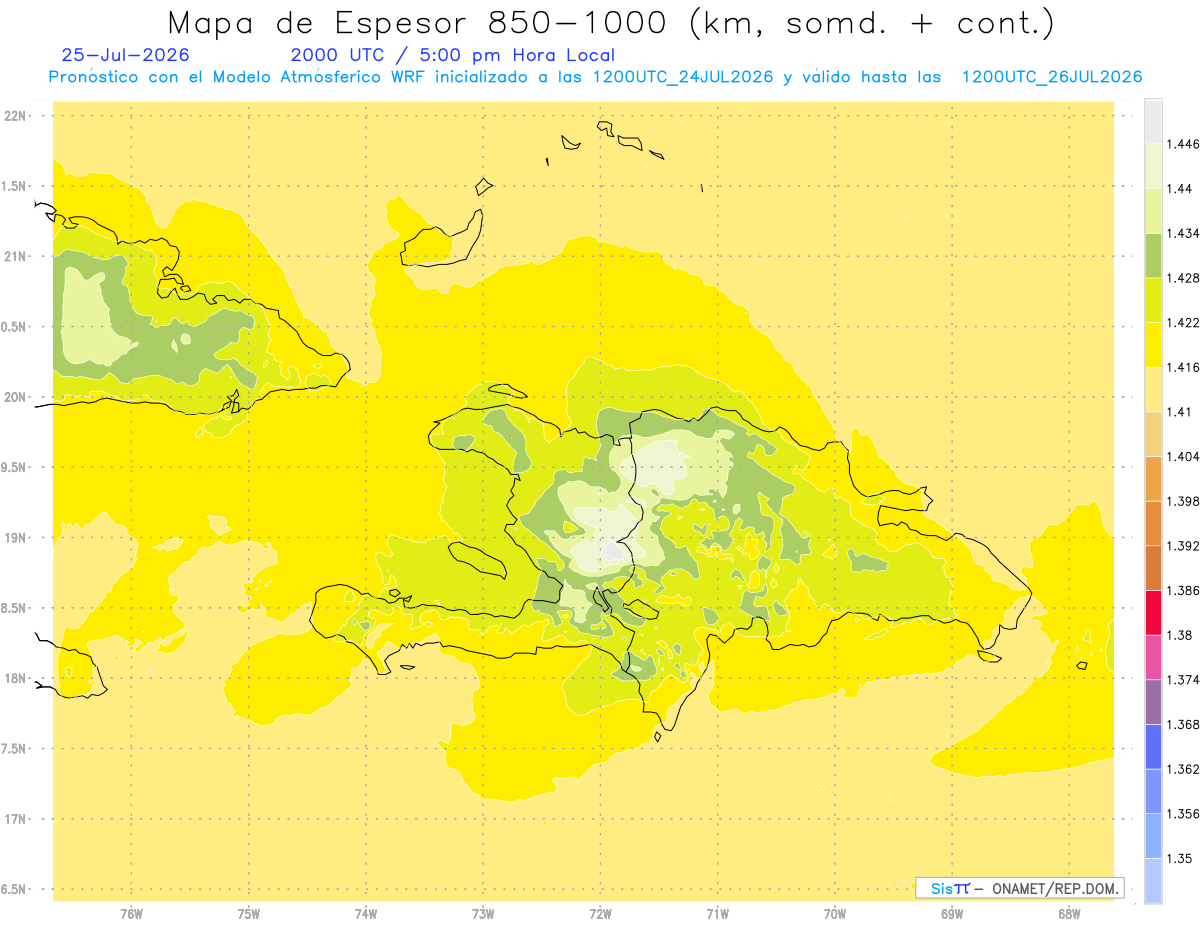Click the tan swatch between 1.404 and 1.41
This screenshot has width=1200, height=927.
[1154, 434]
